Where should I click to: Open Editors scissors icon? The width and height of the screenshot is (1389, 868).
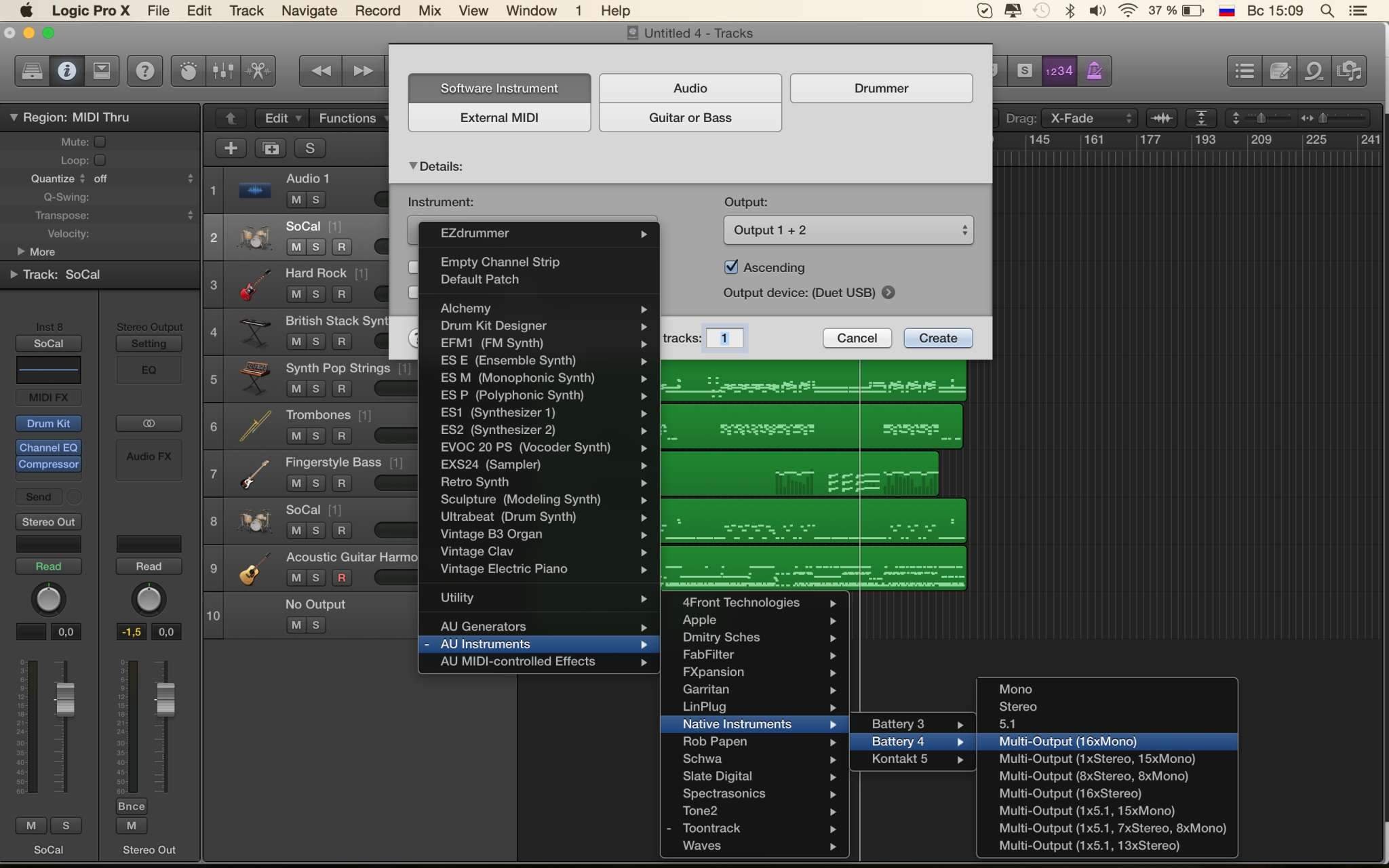[x=258, y=71]
